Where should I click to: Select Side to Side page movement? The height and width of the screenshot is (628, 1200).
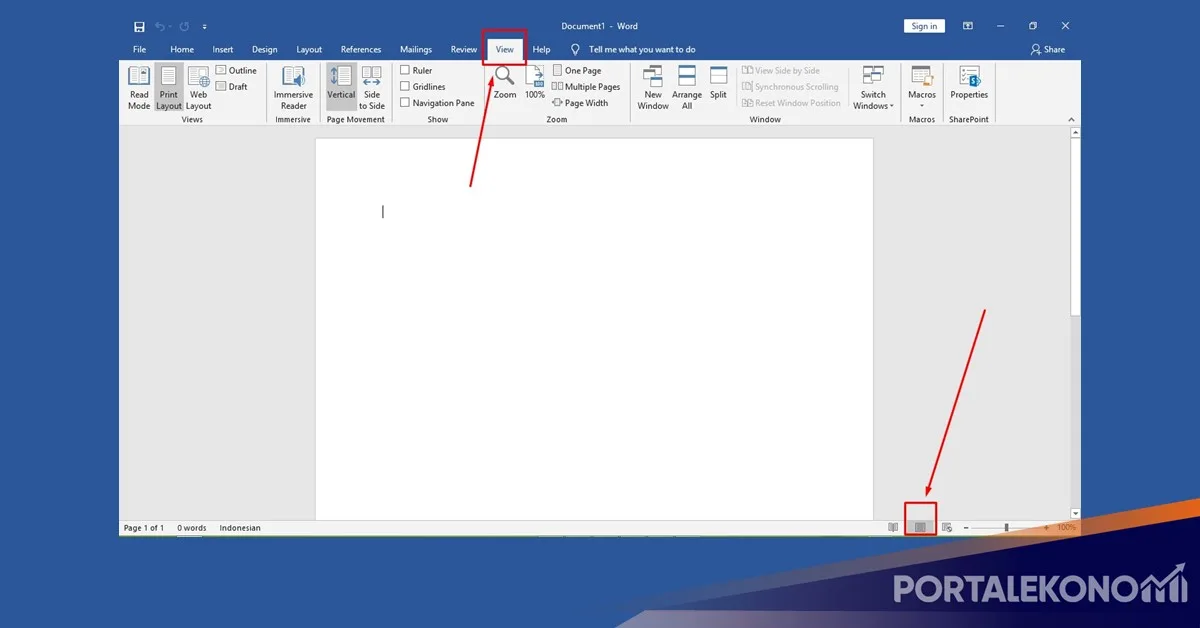372,87
